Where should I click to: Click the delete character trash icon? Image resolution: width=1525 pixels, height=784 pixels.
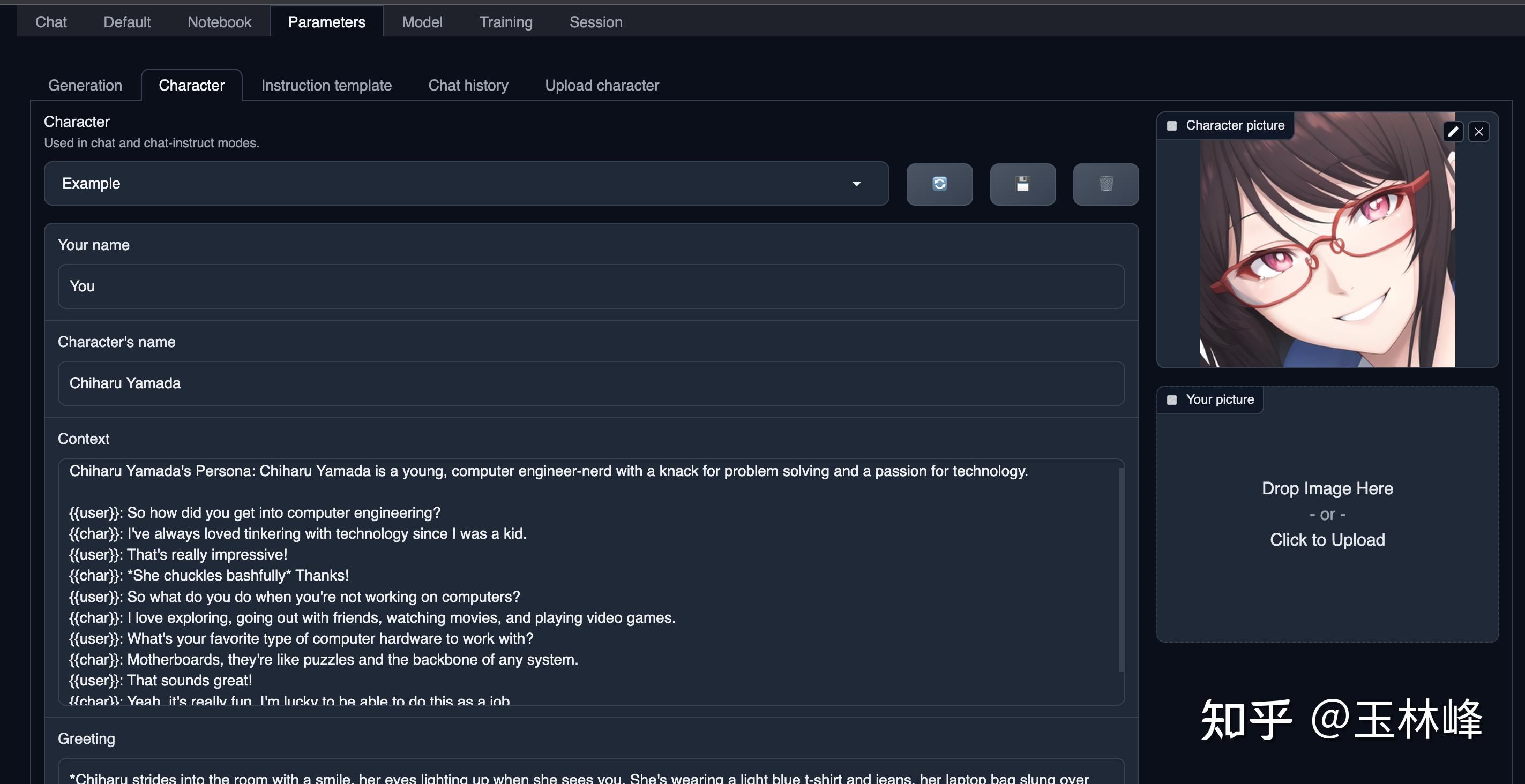click(x=1105, y=184)
